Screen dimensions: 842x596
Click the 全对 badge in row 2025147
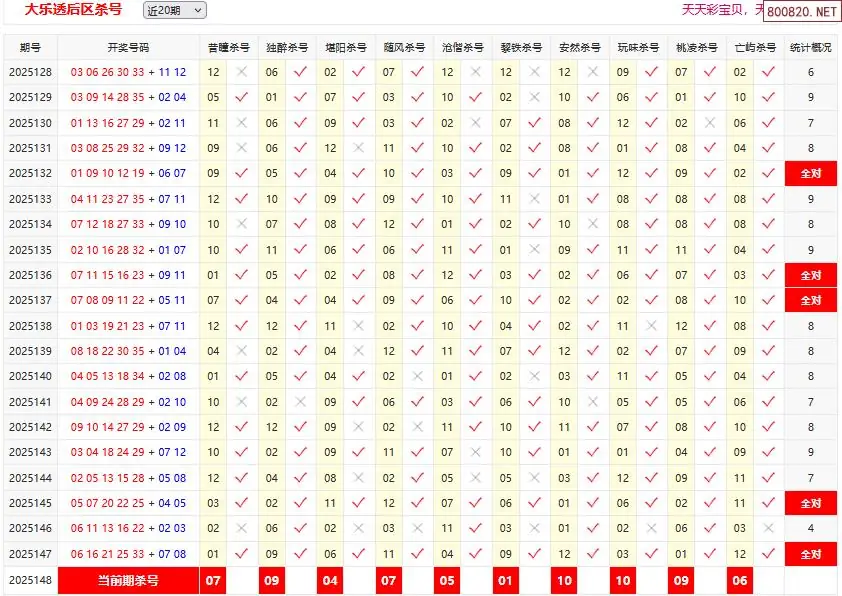click(x=810, y=554)
